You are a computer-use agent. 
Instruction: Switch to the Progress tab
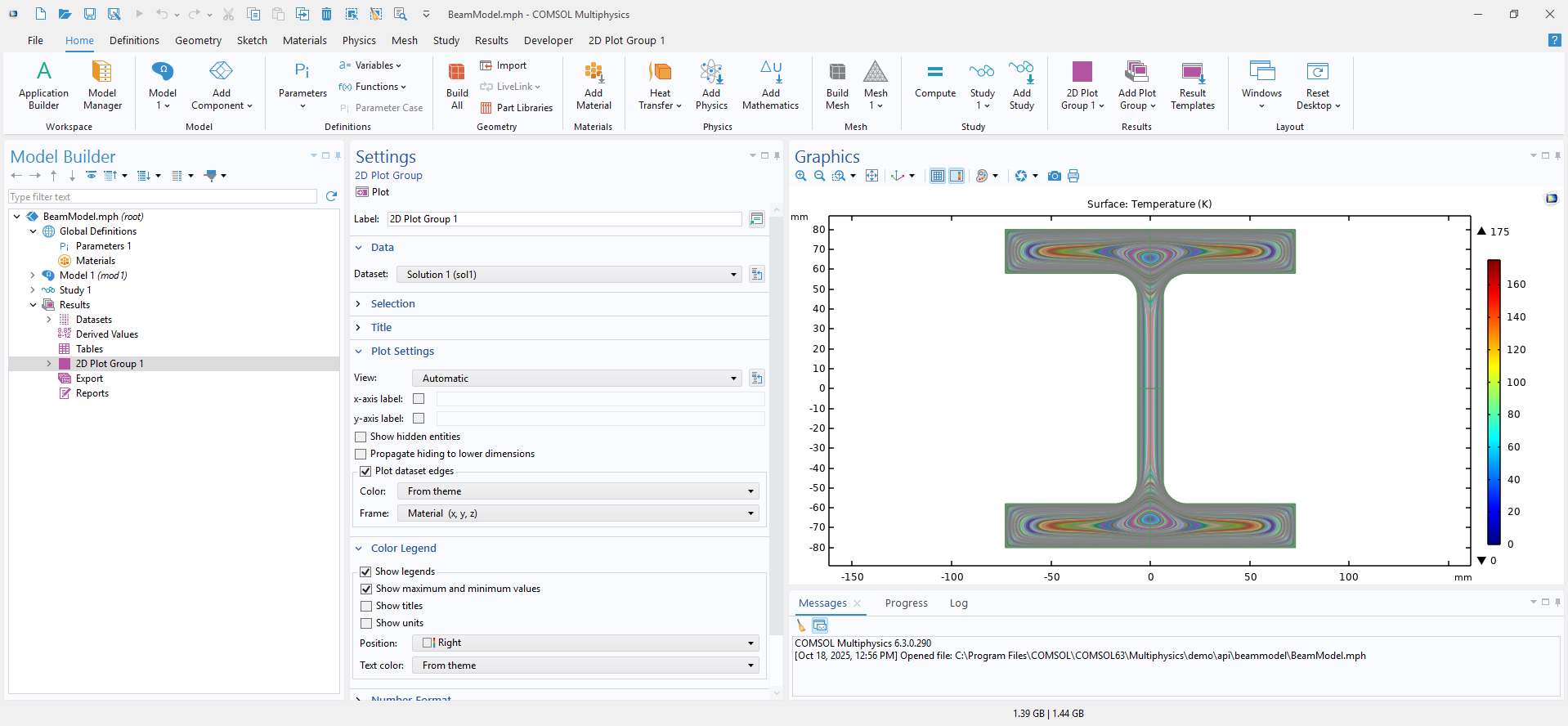(906, 603)
